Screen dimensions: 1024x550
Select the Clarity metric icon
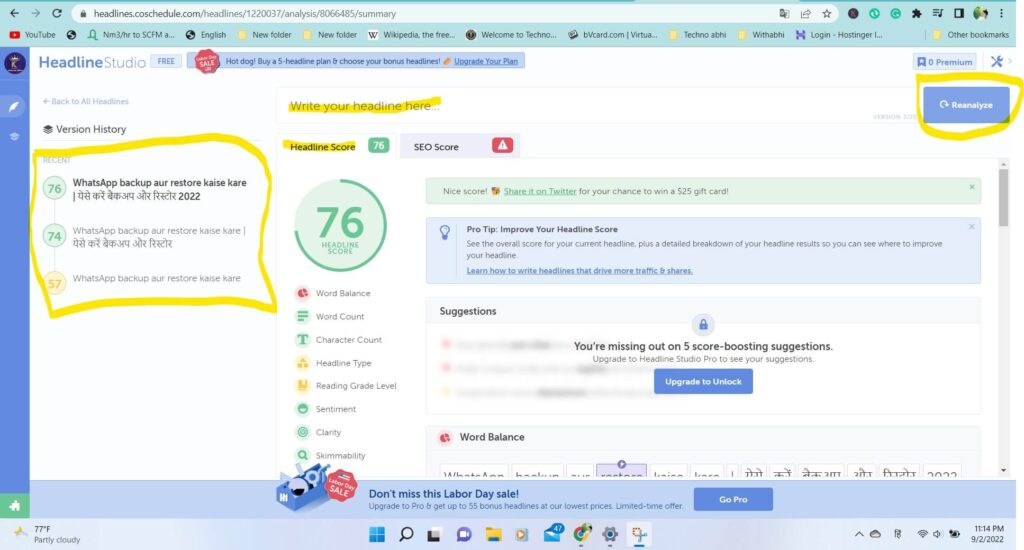tap(302, 432)
